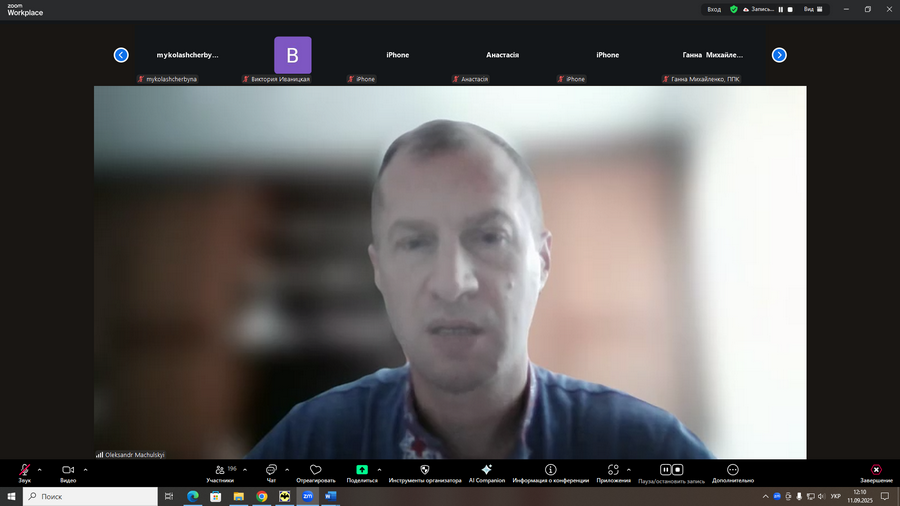This screenshot has height=506, width=900.
Task: Toggle the camera with Видео button
Action: 68,470
